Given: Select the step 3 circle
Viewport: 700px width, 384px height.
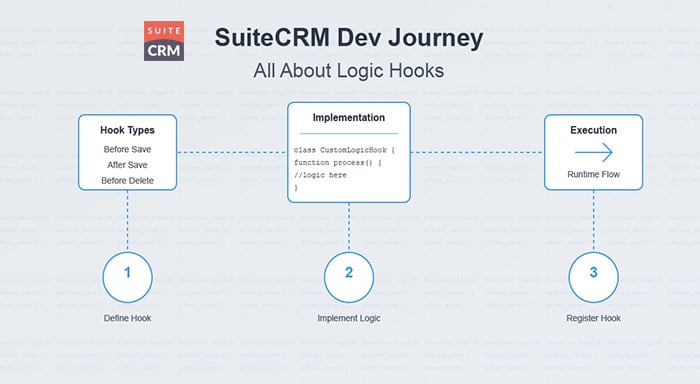Looking at the screenshot, I should pyautogui.click(x=593, y=277).
